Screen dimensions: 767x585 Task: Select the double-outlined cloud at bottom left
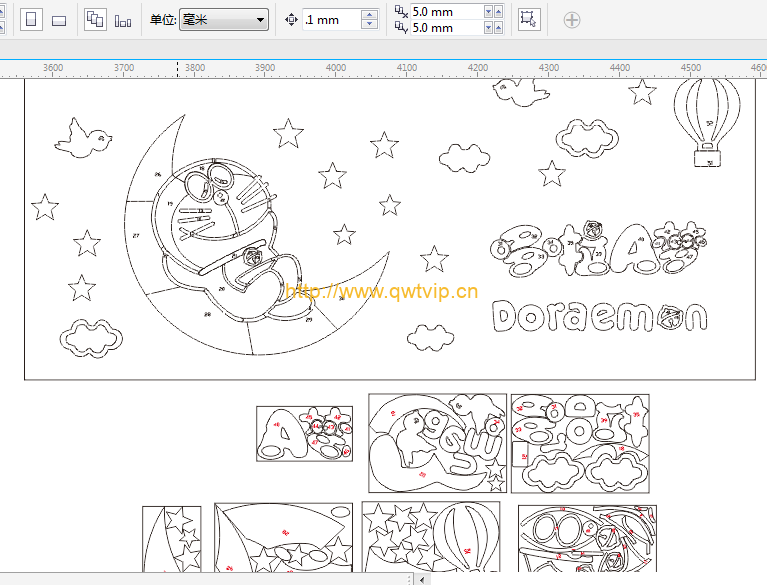(x=91, y=338)
